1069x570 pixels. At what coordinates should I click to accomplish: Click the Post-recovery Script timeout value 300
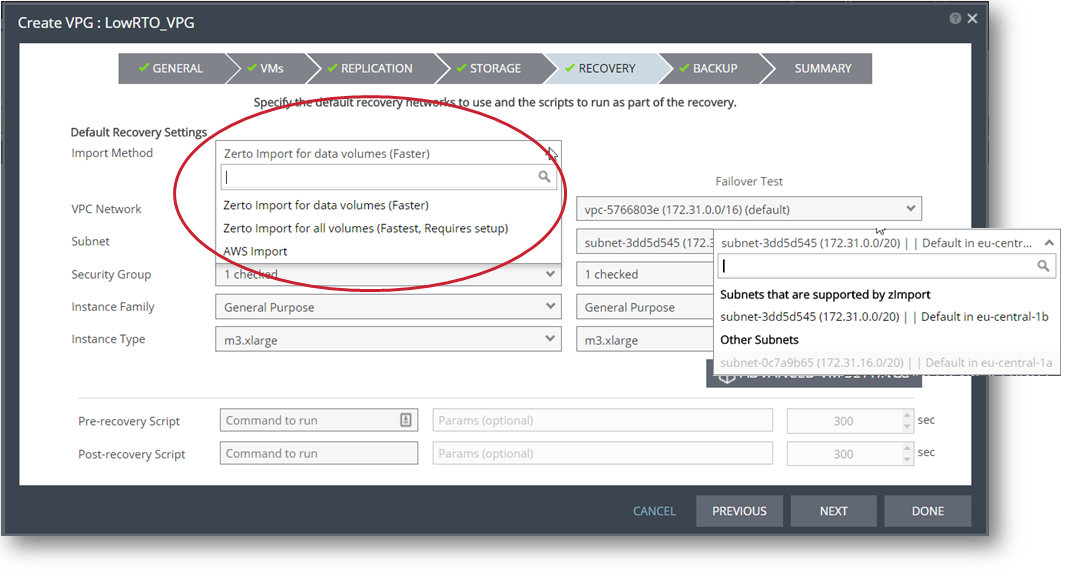point(843,454)
